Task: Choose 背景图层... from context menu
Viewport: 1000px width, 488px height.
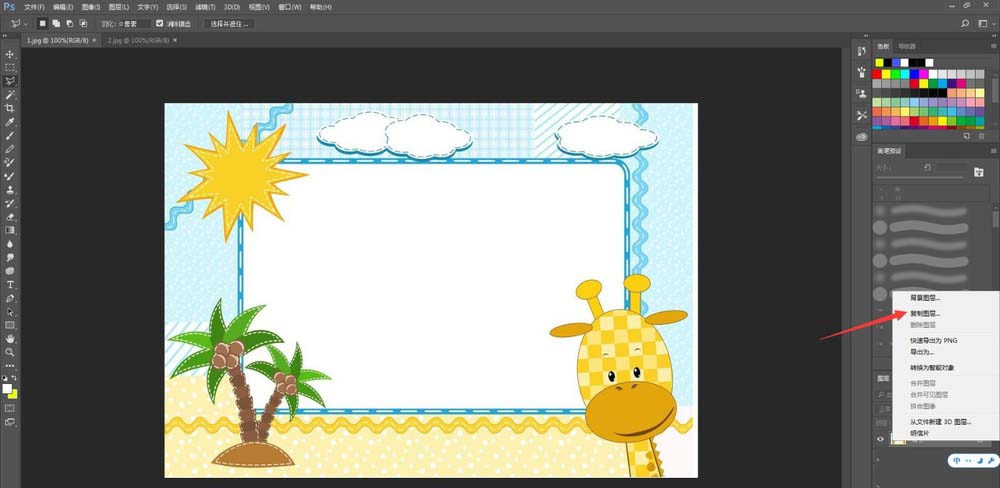Action: click(925, 298)
